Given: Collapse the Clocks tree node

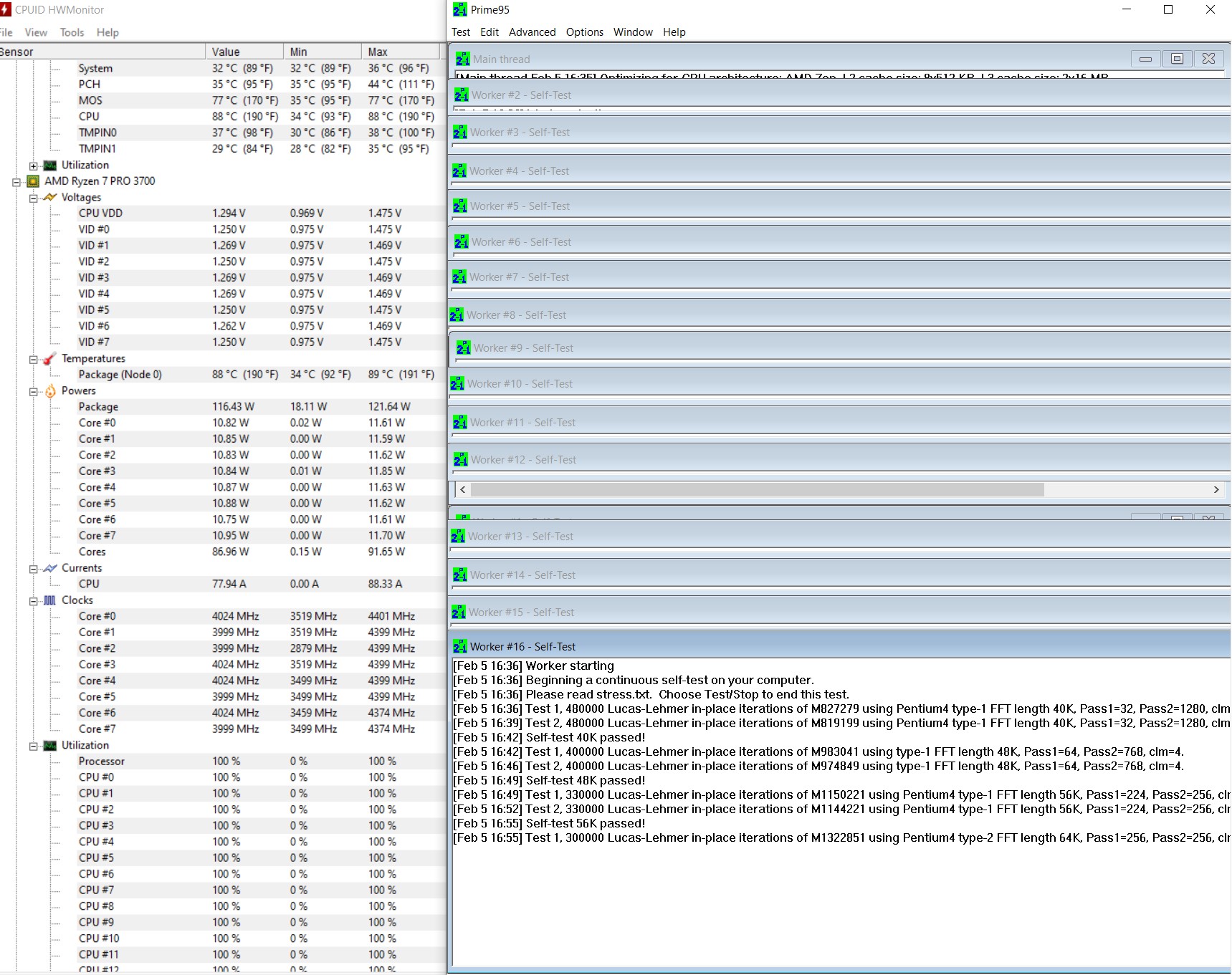Looking at the screenshot, I should pos(33,601).
